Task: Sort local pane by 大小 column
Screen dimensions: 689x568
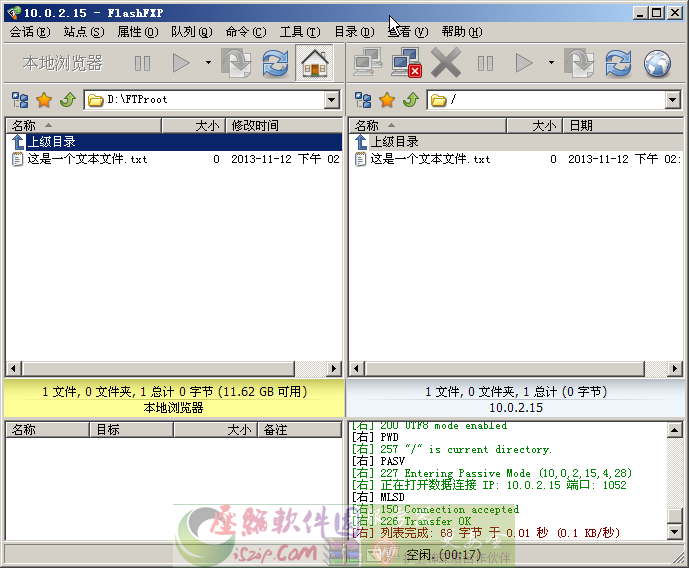Action: (193, 126)
